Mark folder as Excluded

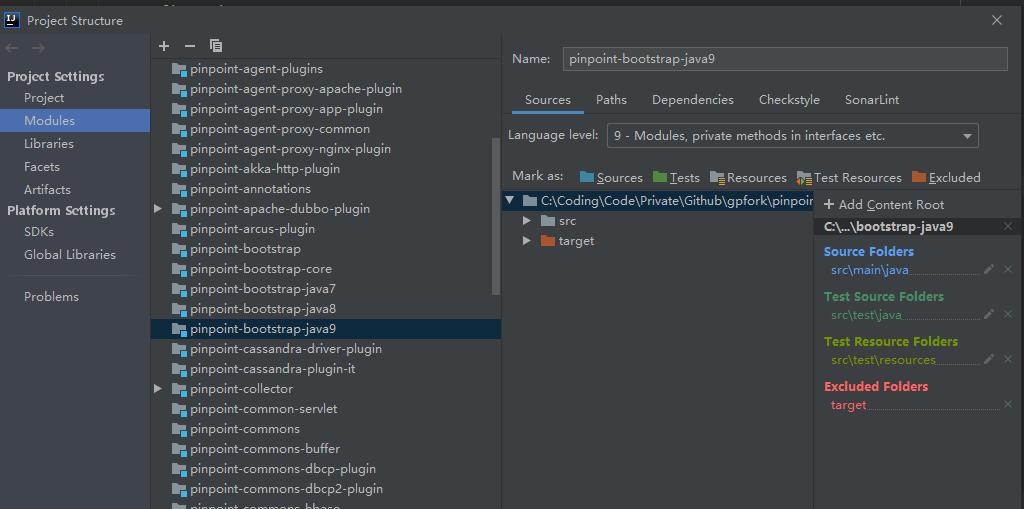(946, 178)
